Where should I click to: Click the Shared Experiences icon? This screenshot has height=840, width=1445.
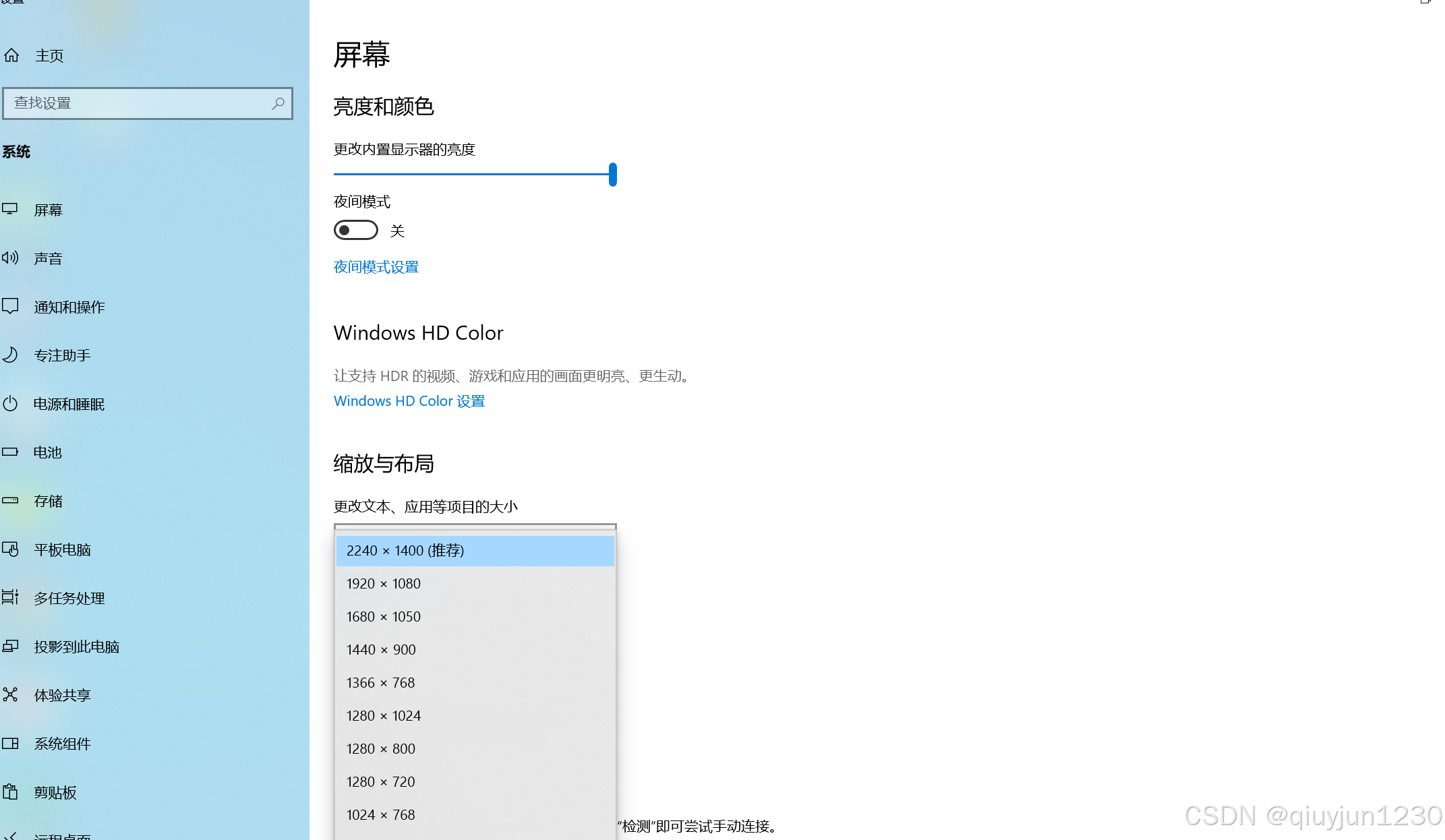pyautogui.click(x=10, y=694)
